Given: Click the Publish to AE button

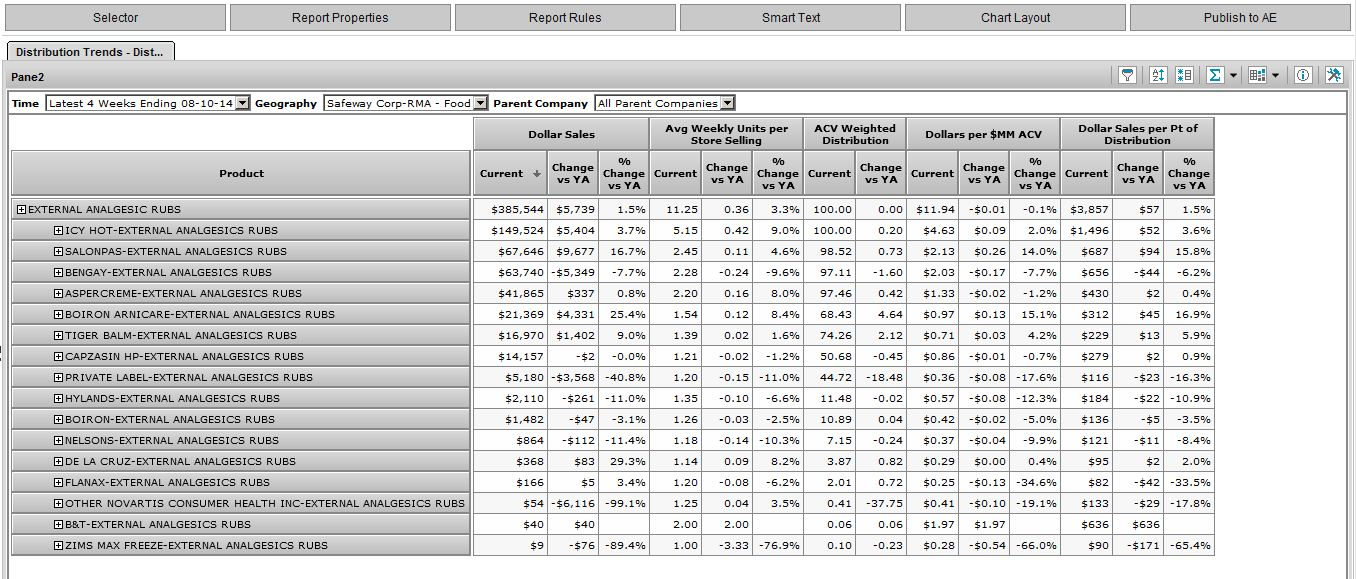Looking at the screenshot, I should (1239, 17).
